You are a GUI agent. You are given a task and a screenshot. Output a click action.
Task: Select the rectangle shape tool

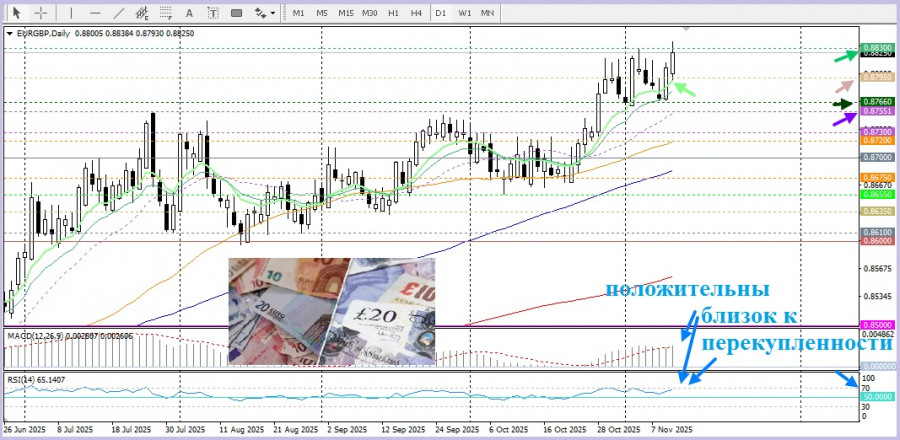click(237, 13)
